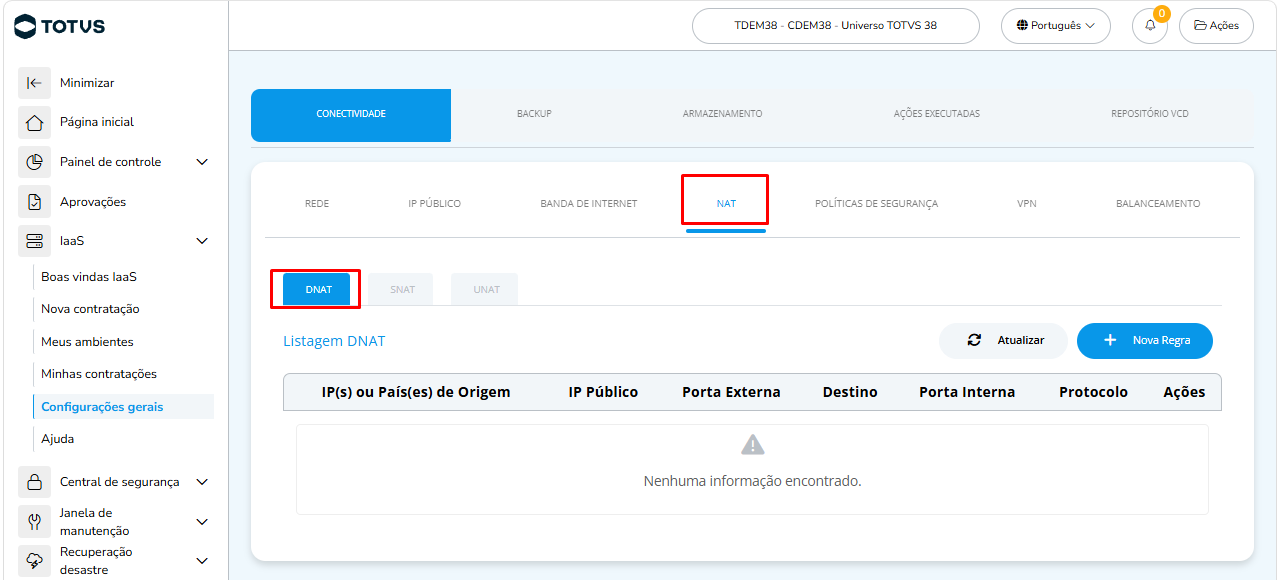This screenshot has width=1279, height=580.
Task: Click the Nenhuma informação encontrado message
Action: pyautogui.click(x=752, y=481)
